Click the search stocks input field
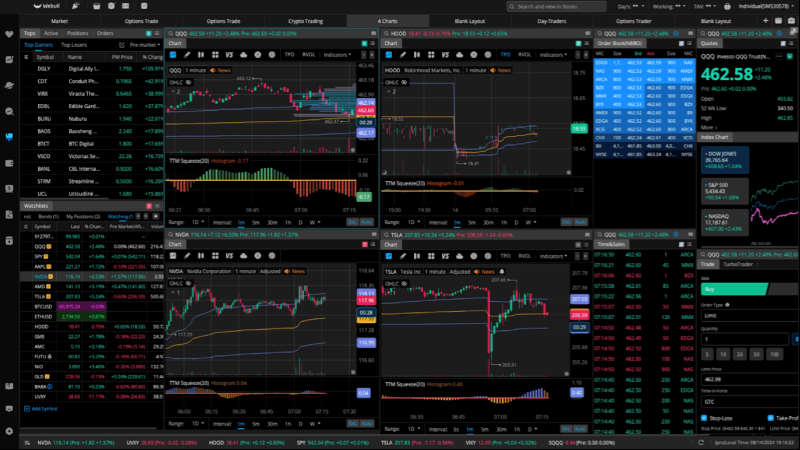 556,6
